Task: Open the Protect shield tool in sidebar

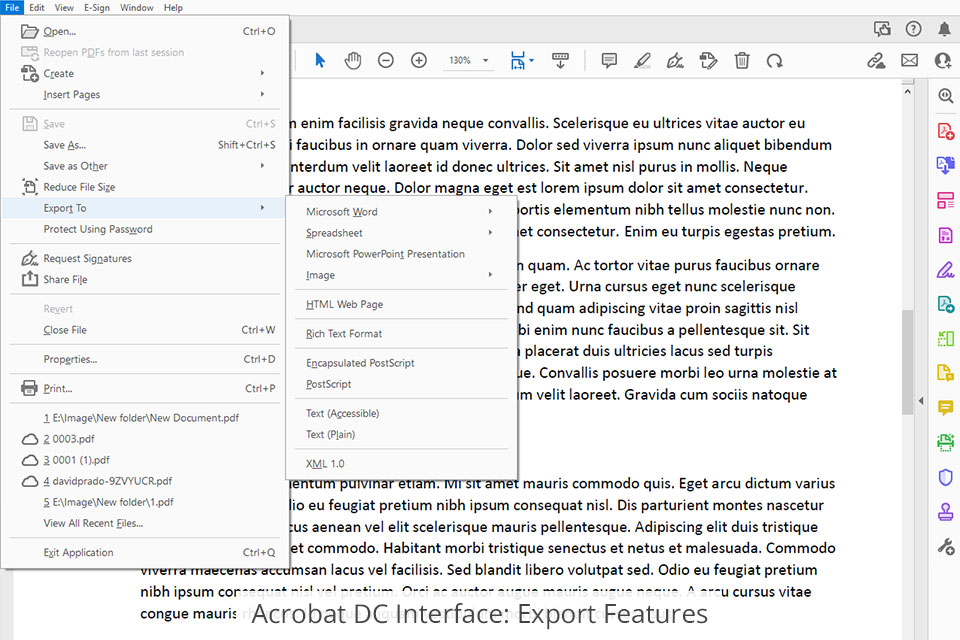Action: [x=946, y=477]
